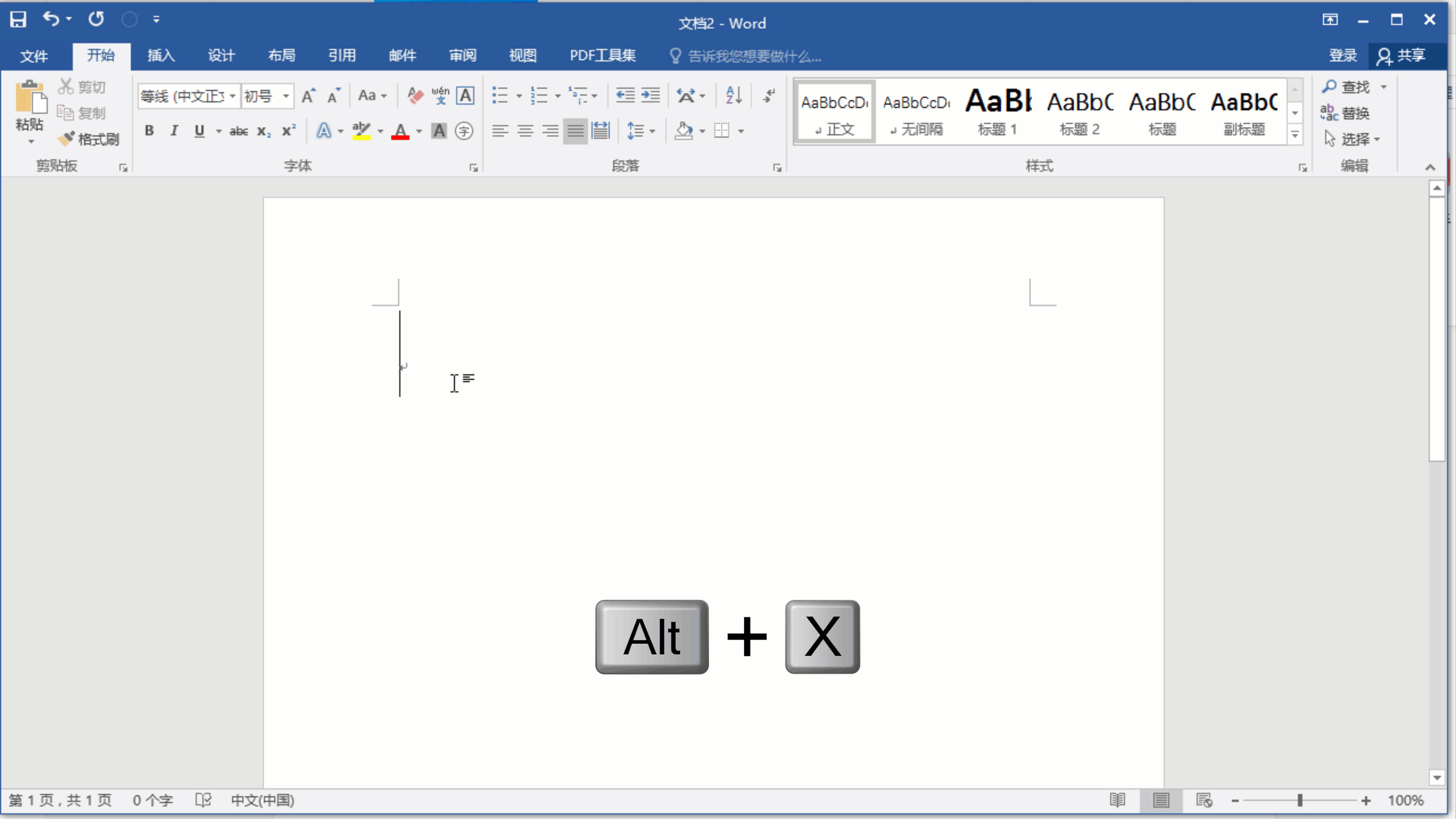Click the Save icon in quick access toolbar

point(18,19)
